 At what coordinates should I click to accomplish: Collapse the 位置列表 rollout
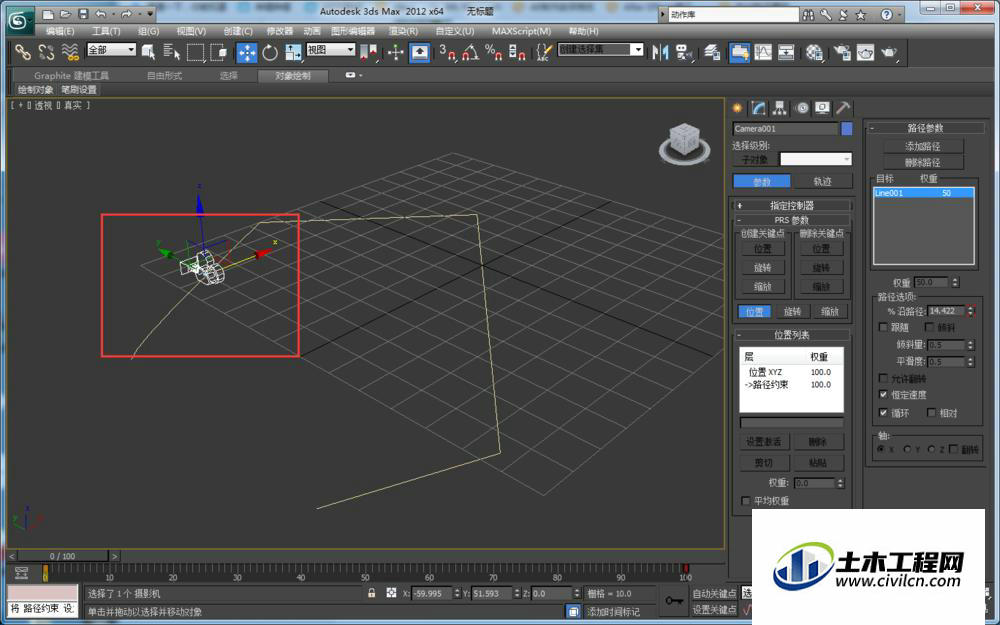coord(791,335)
